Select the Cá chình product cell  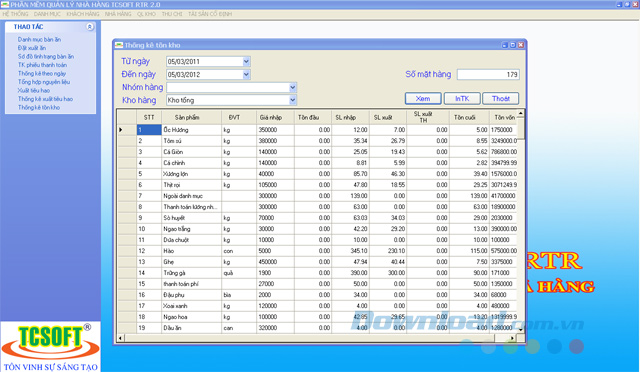(x=191, y=163)
